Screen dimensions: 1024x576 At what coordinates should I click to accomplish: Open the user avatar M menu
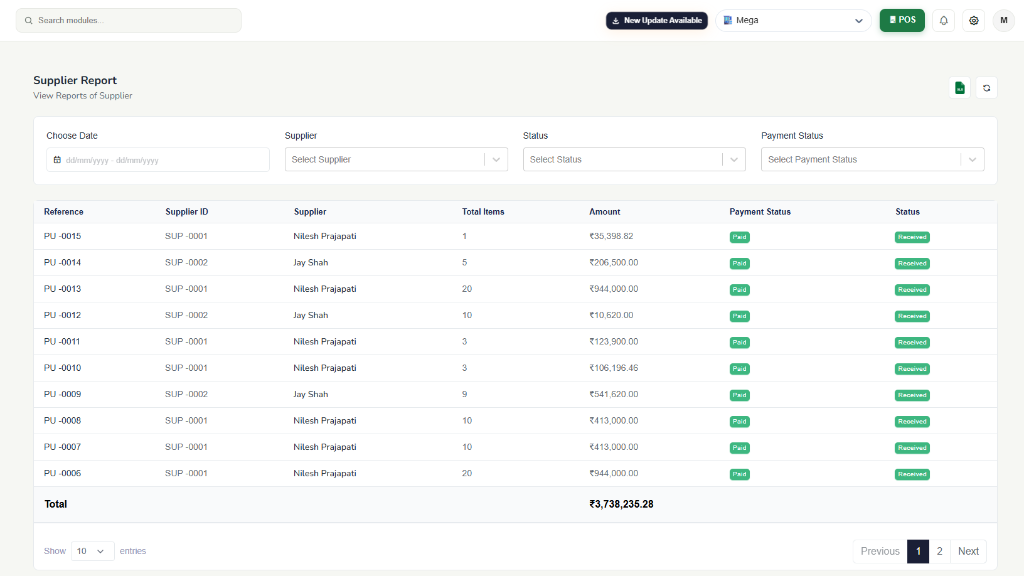pos(1004,20)
